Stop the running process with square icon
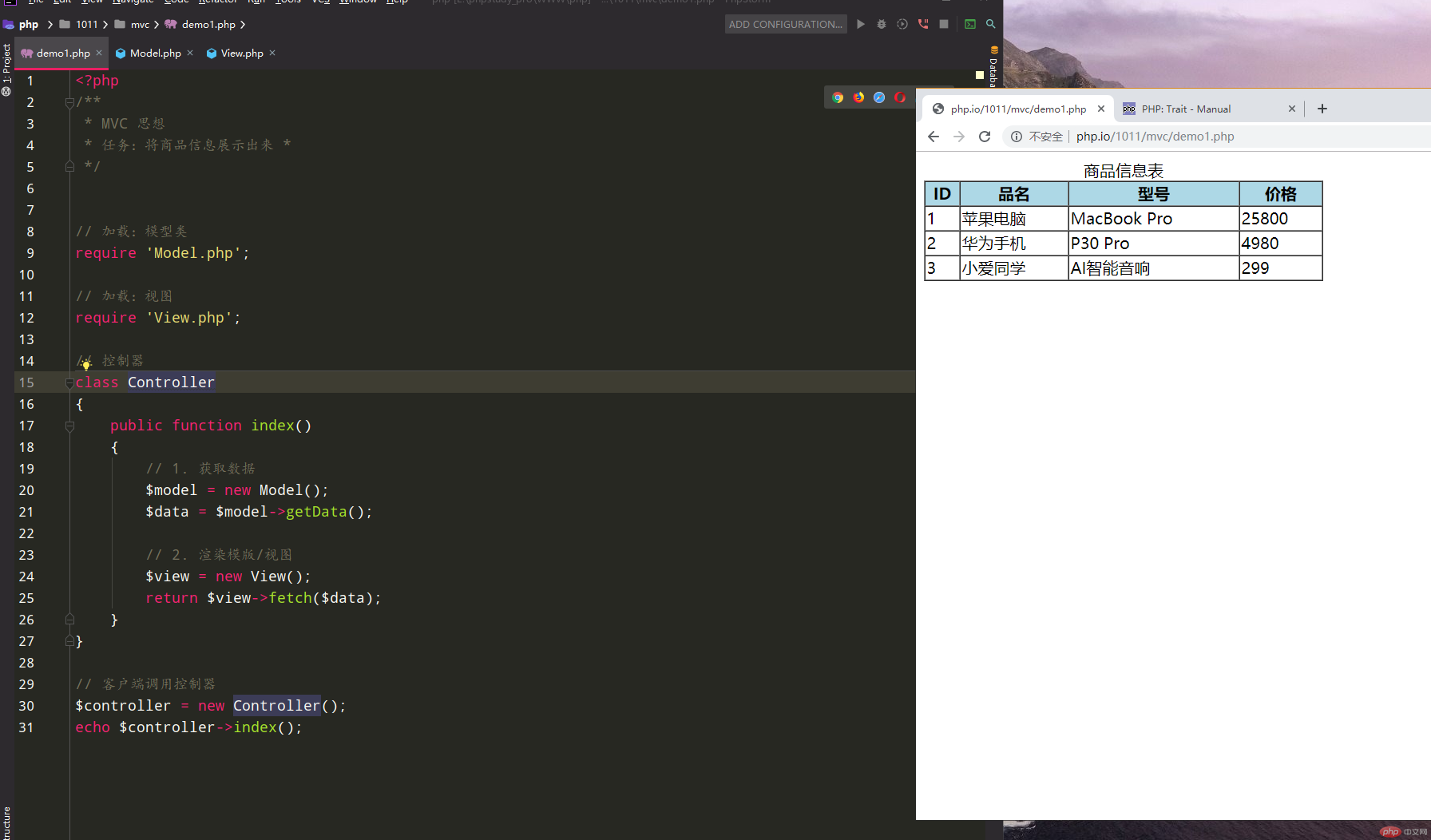1431x840 pixels. click(x=944, y=24)
